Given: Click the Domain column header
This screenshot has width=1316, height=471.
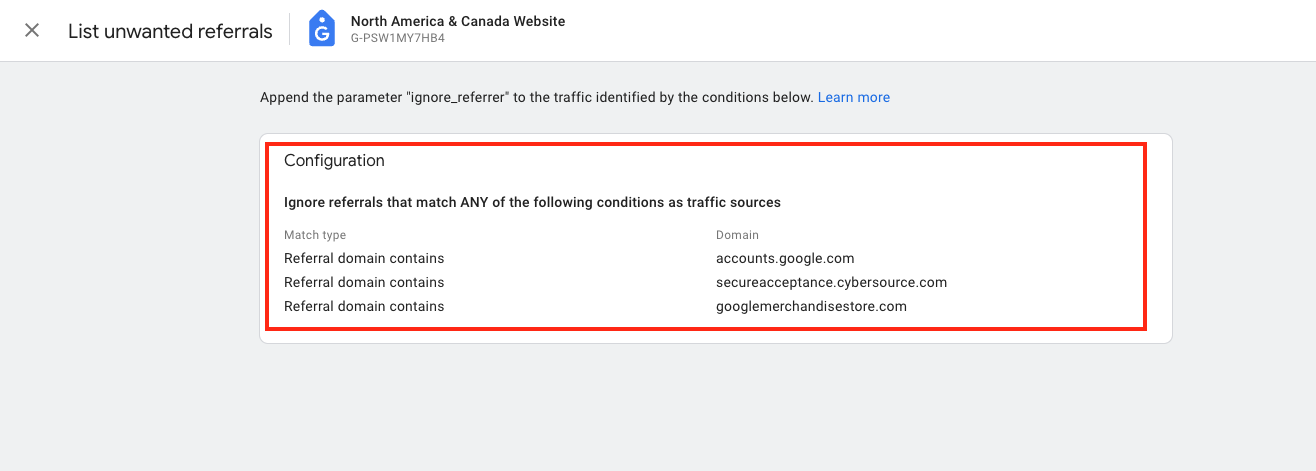Looking at the screenshot, I should (737, 235).
